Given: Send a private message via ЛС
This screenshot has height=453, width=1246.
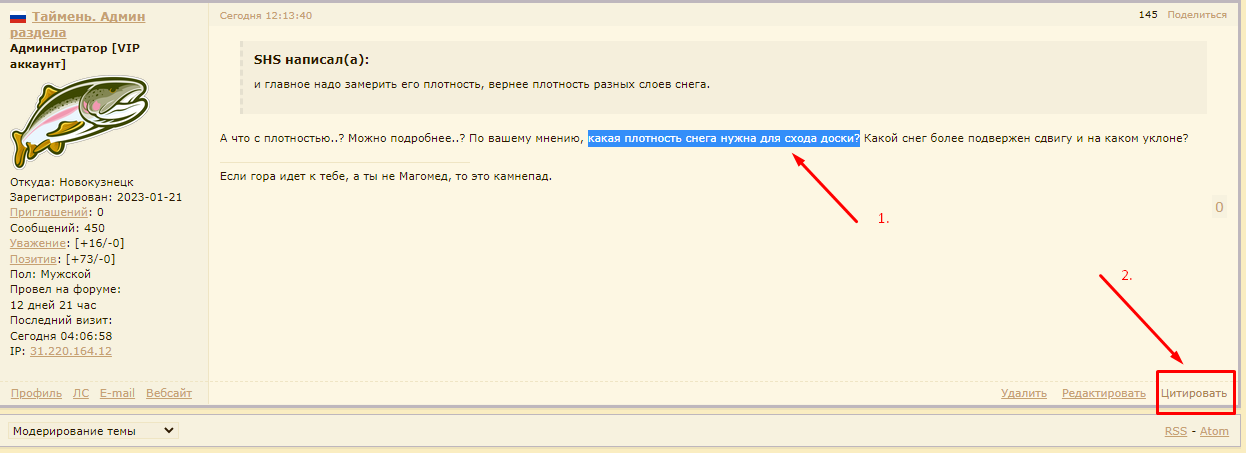Looking at the screenshot, I should pyautogui.click(x=81, y=393).
